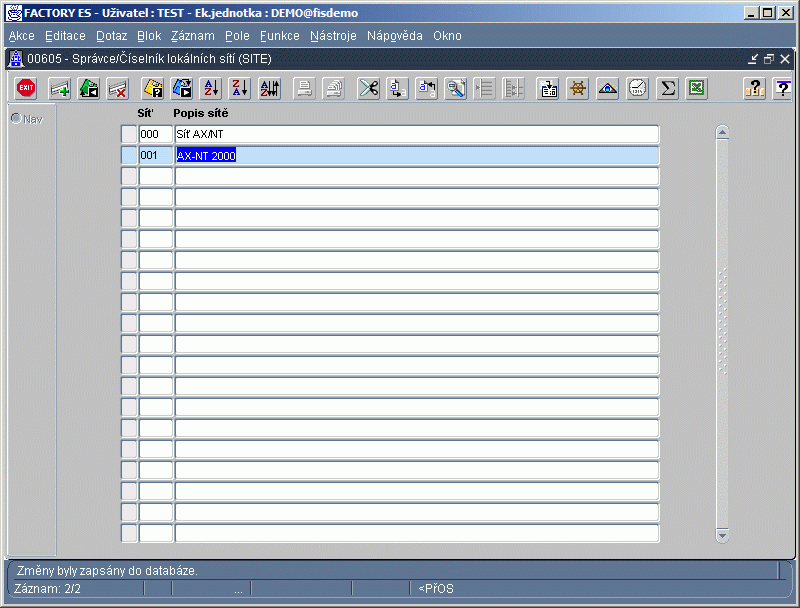Click the single-column list layout icon
800x608 pixels.
485,89
